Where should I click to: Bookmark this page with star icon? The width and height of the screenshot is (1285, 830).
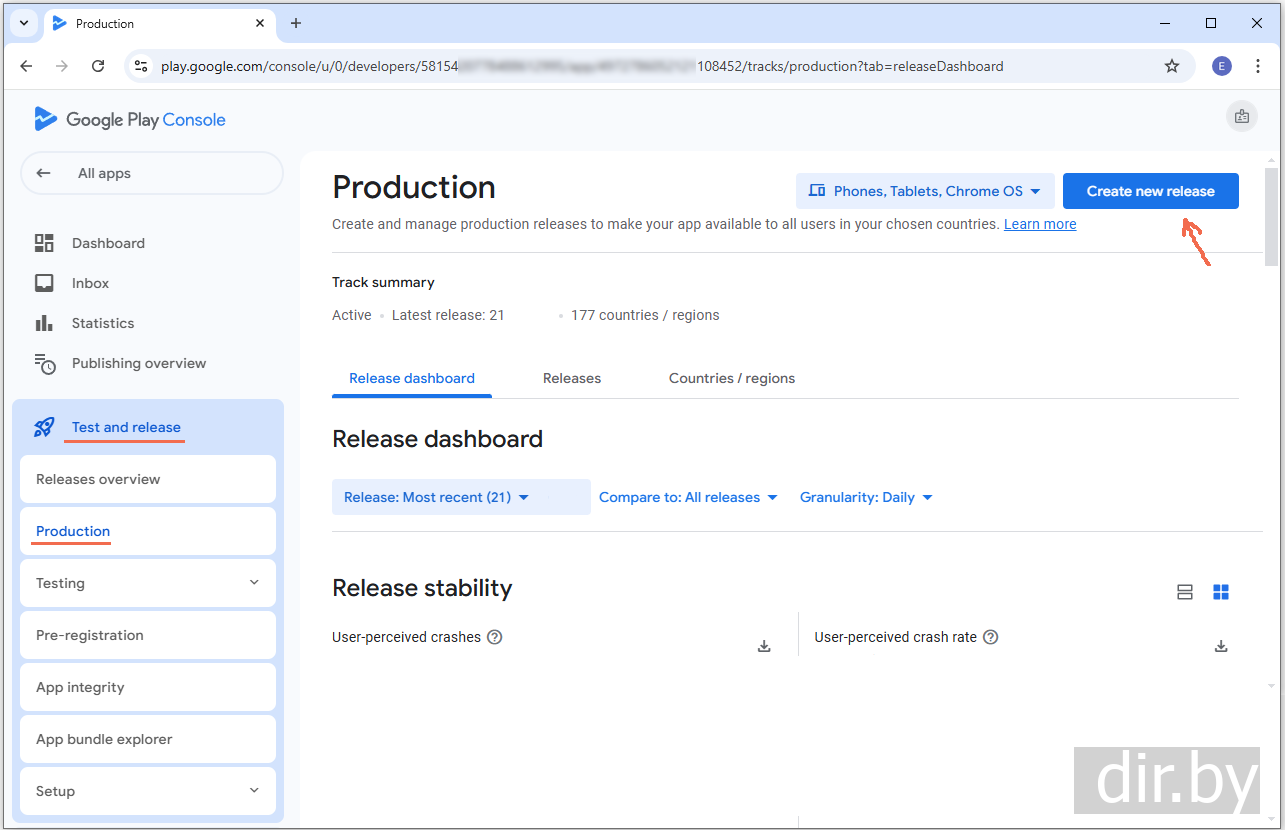1172,66
